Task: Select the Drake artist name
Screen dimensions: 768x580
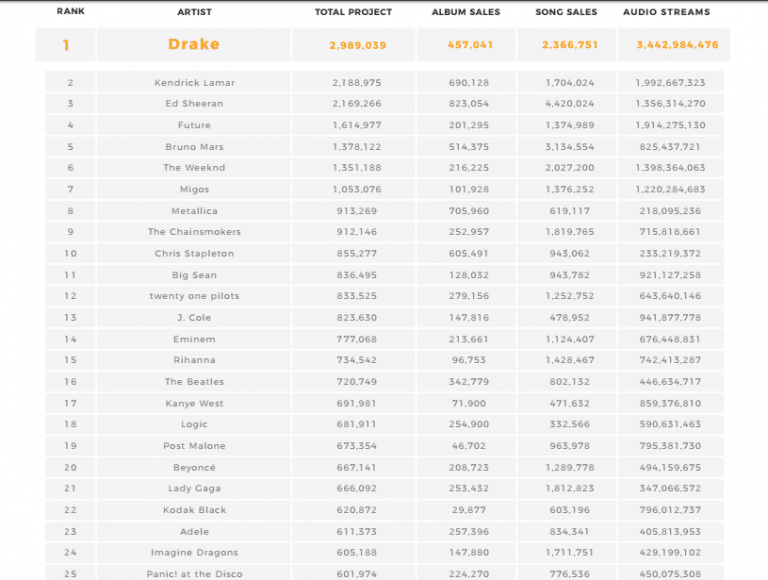Action: click(x=194, y=44)
